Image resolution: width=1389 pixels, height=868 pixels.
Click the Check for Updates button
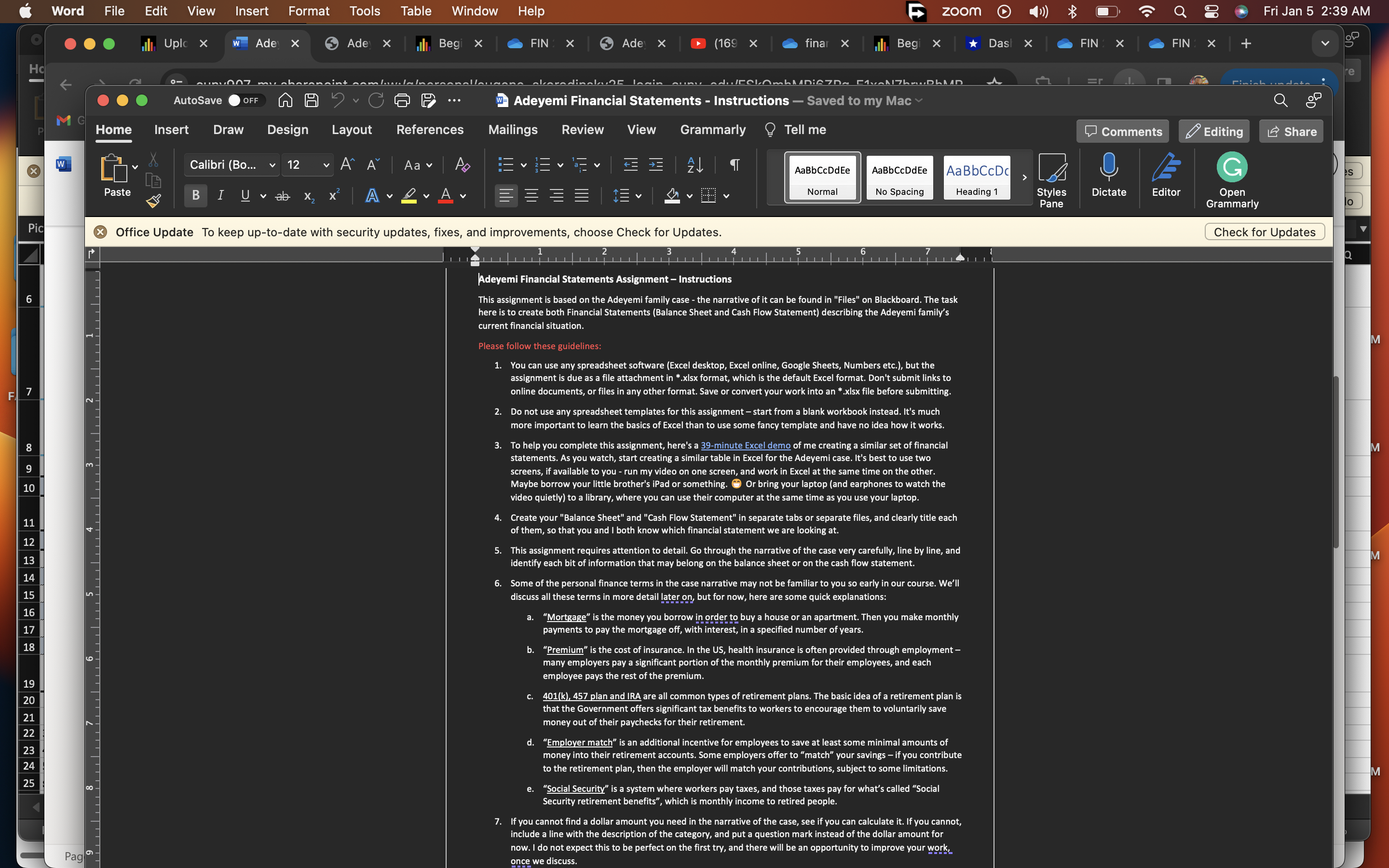(x=1264, y=232)
